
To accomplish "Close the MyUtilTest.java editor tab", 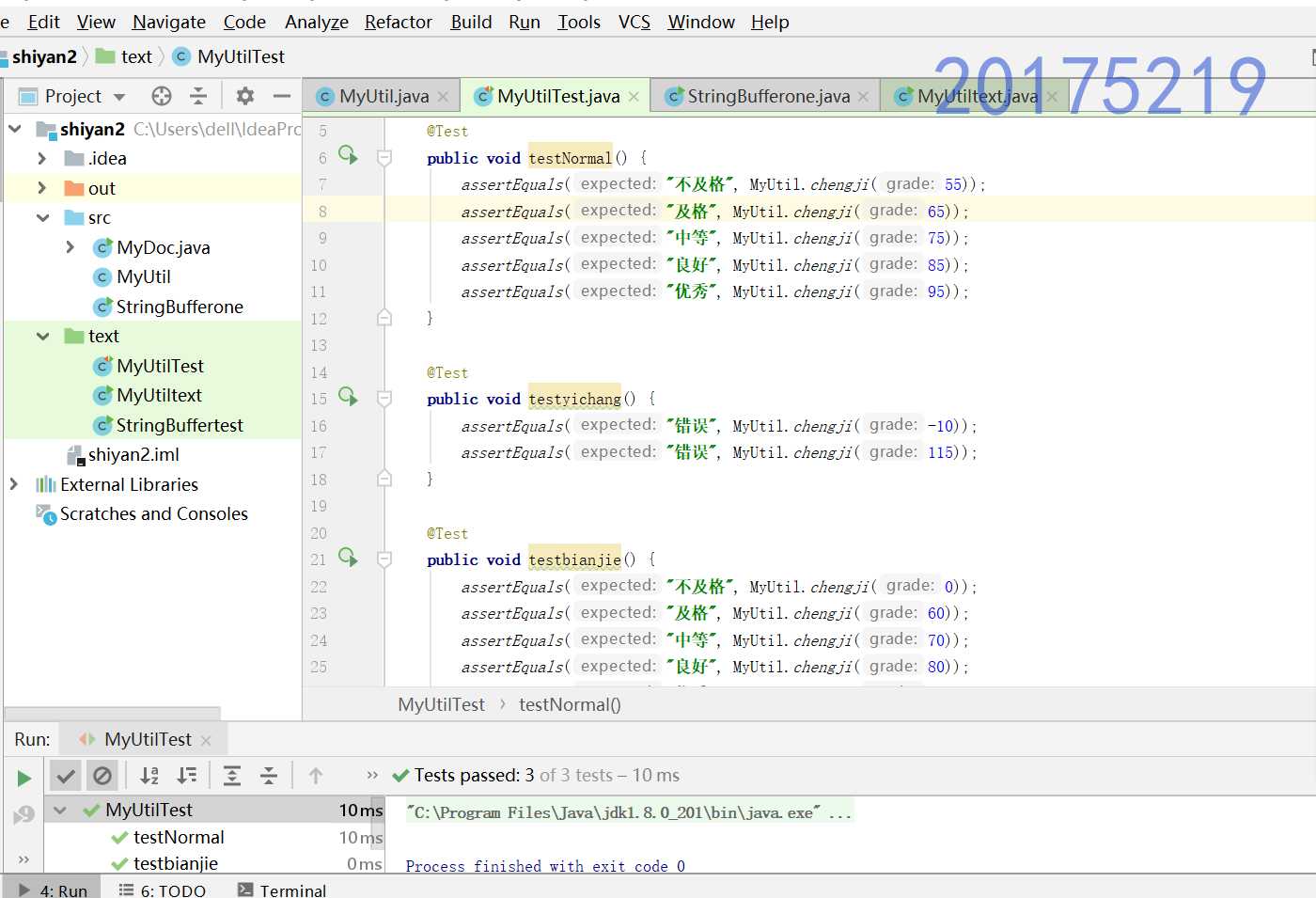I will click(634, 96).
